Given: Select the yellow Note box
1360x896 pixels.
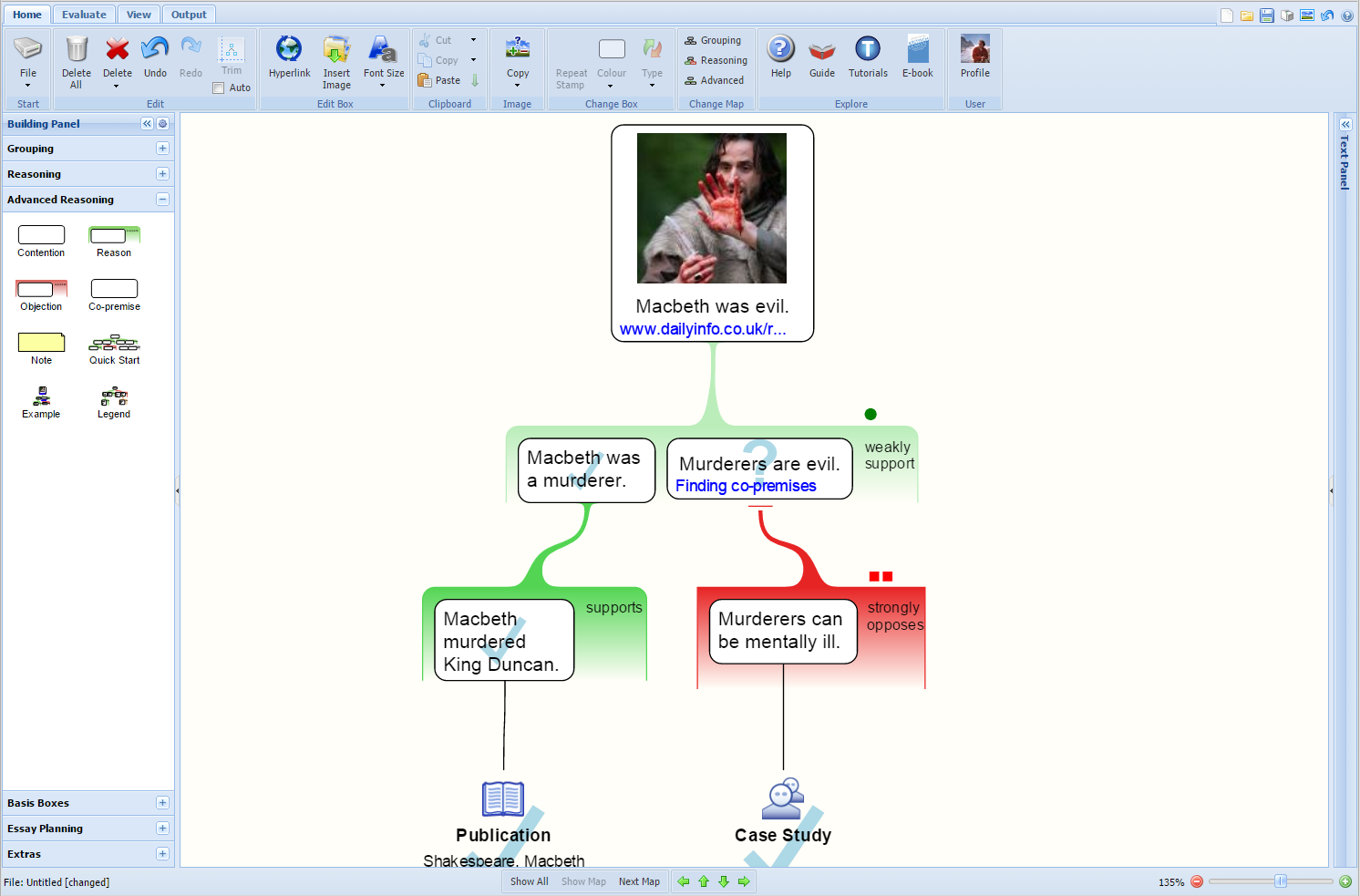Looking at the screenshot, I should coord(41,343).
